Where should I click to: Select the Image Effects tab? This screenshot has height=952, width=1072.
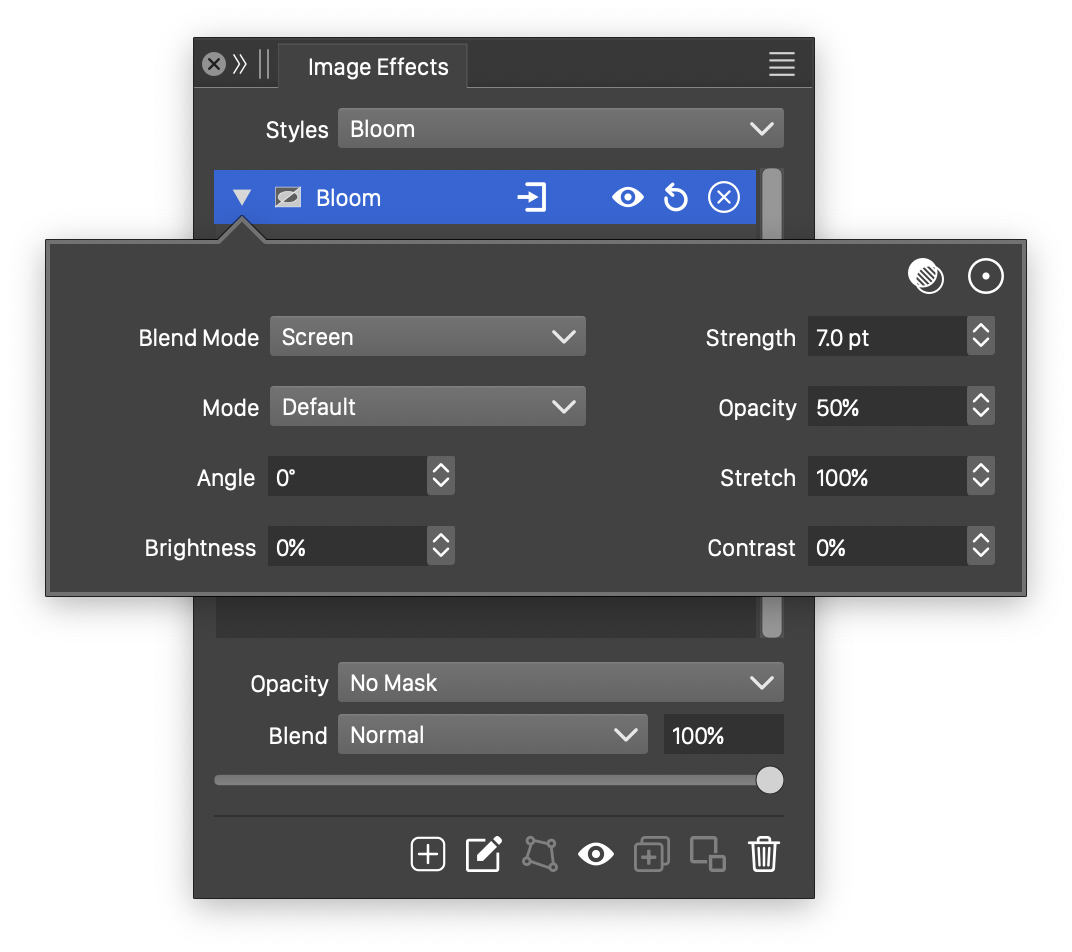point(377,67)
